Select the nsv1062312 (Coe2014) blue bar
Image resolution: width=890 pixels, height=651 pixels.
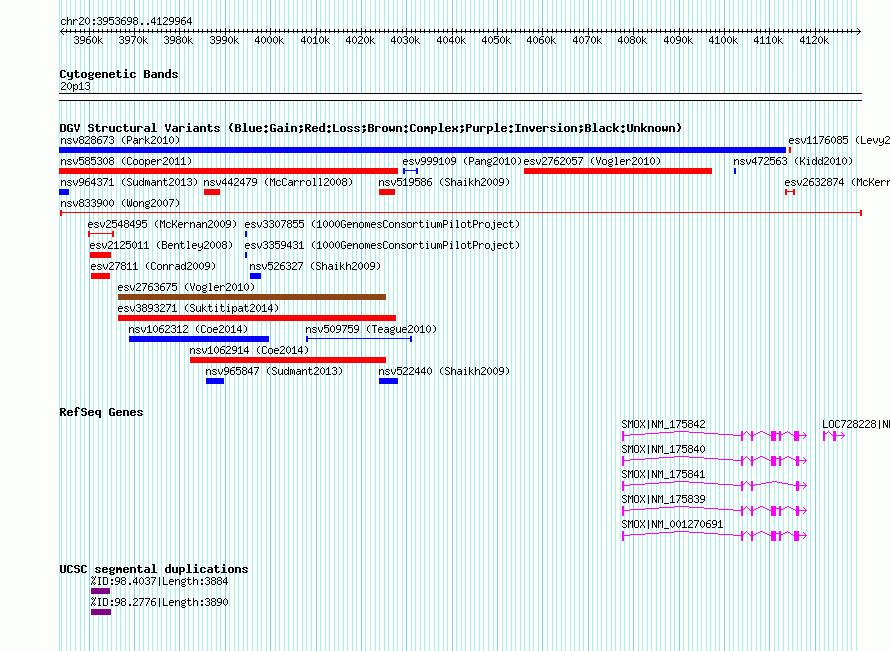point(199,339)
